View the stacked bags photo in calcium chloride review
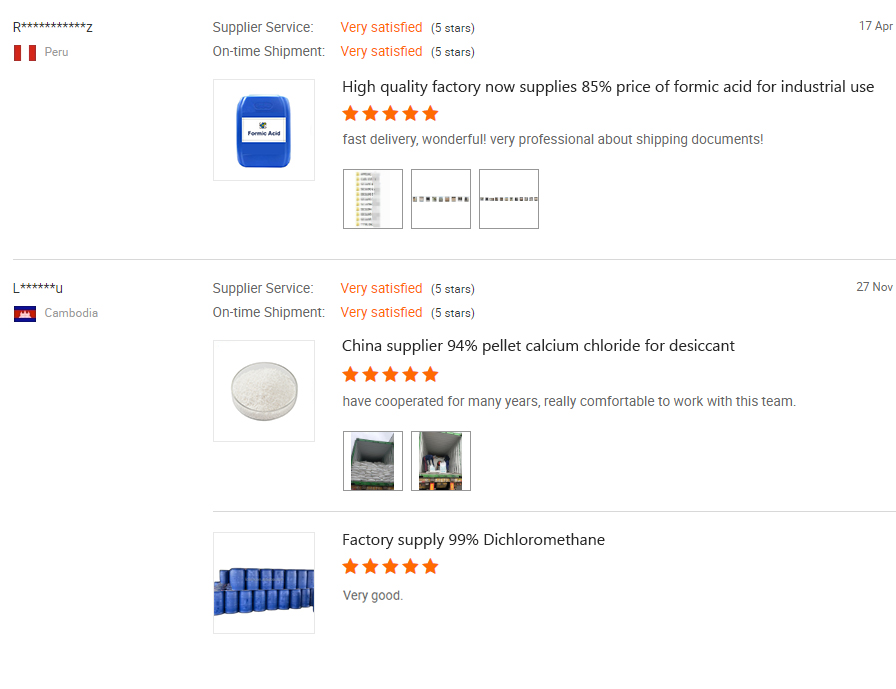Image resolution: width=896 pixels, height=689 pixels. tap(373, 461)
